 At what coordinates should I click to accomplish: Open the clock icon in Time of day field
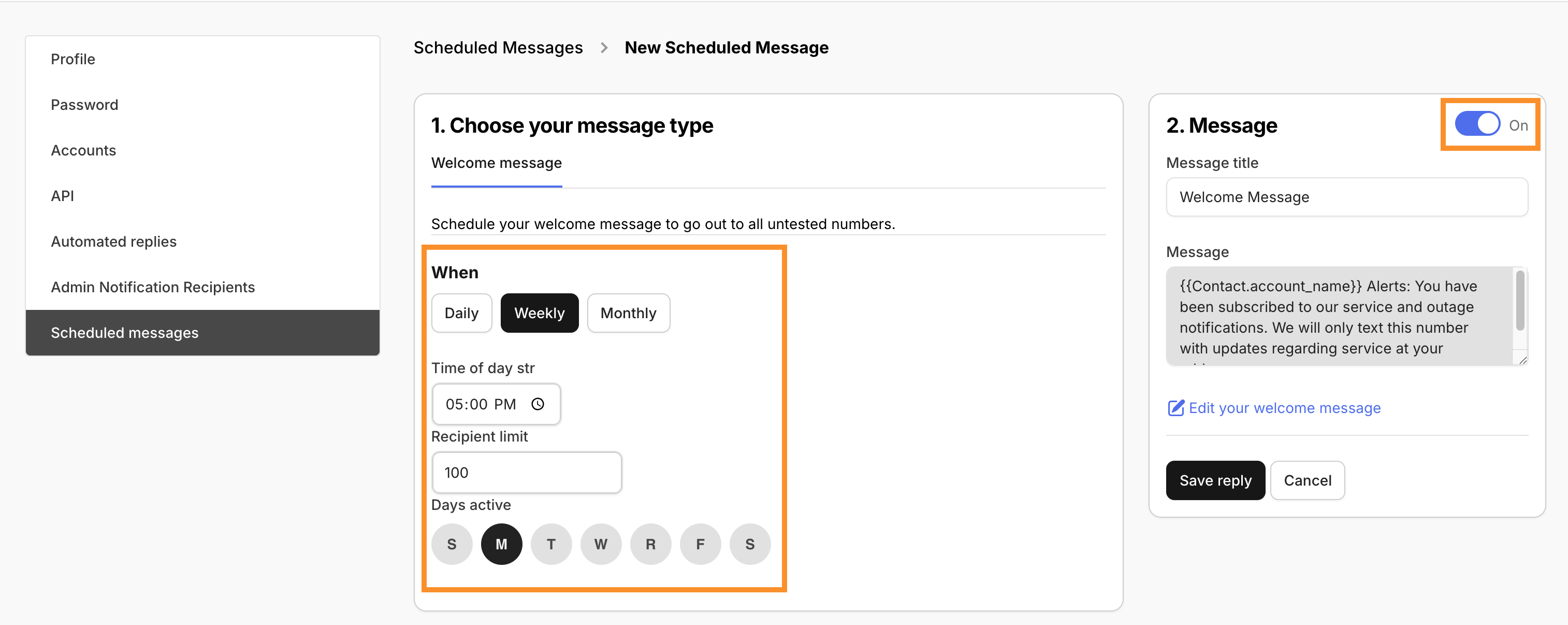pyautogui.click(x=538, y=404)
